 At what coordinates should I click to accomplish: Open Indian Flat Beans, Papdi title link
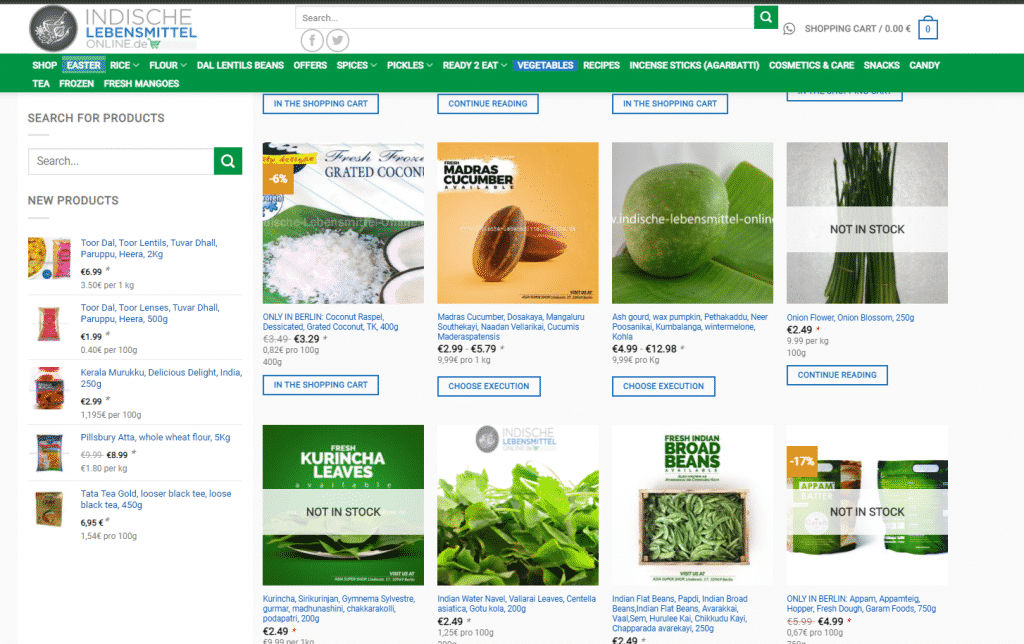(680, 613)
